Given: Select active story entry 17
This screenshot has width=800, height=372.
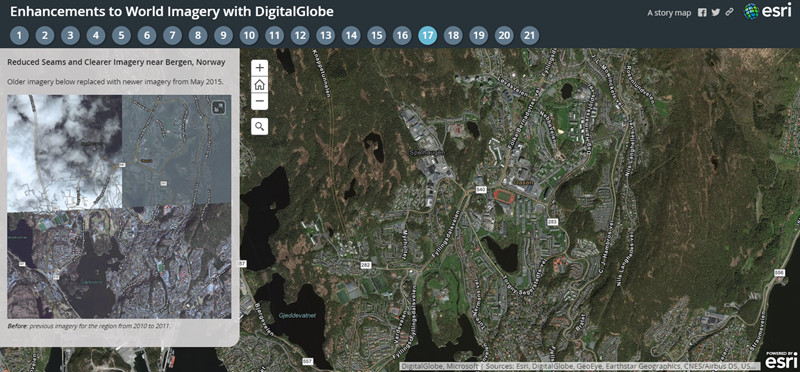Looking at the screenshot, I should click(x=428, y=36).
